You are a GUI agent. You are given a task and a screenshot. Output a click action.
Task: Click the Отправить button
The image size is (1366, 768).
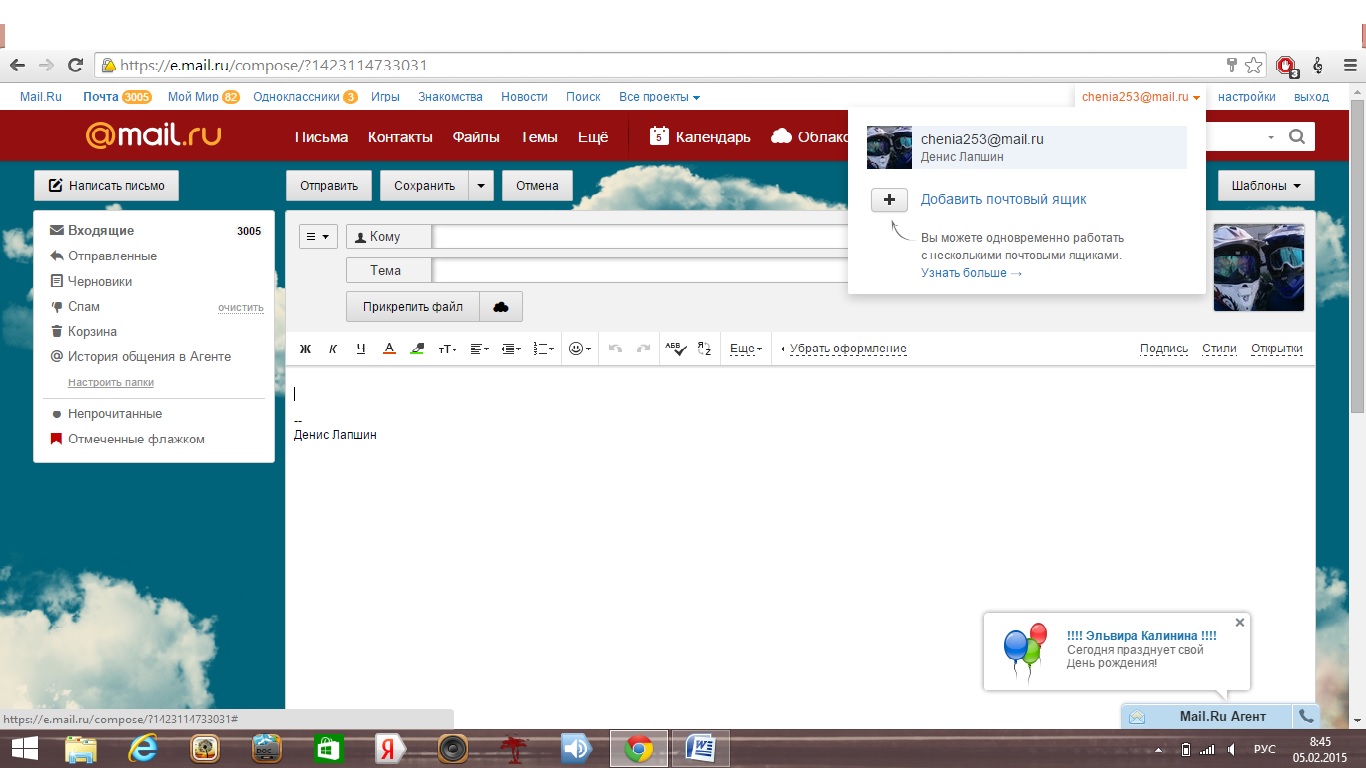tap(329, 186)
